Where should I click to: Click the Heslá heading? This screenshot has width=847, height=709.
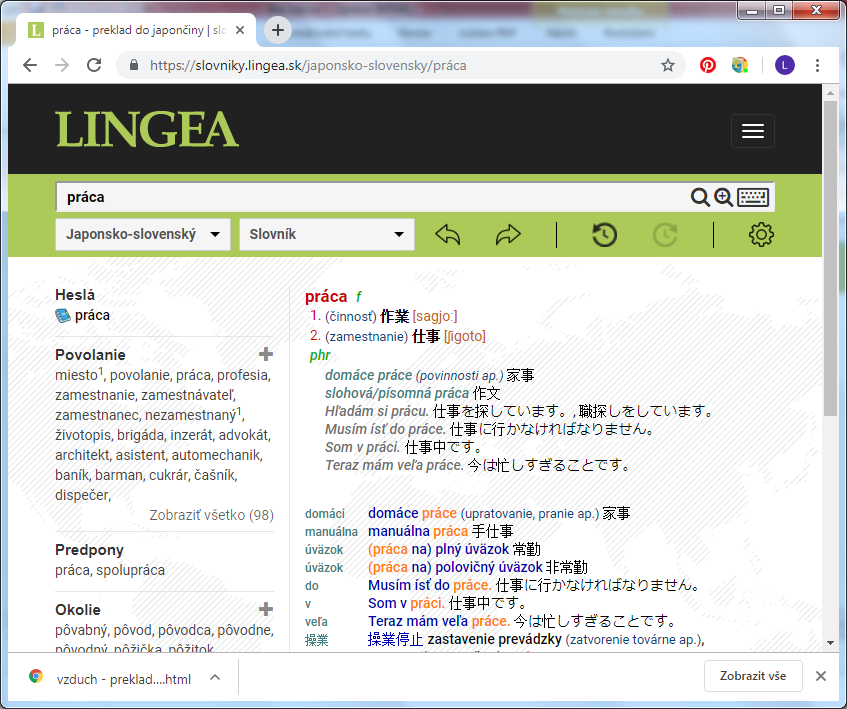(x=75, y=295)
